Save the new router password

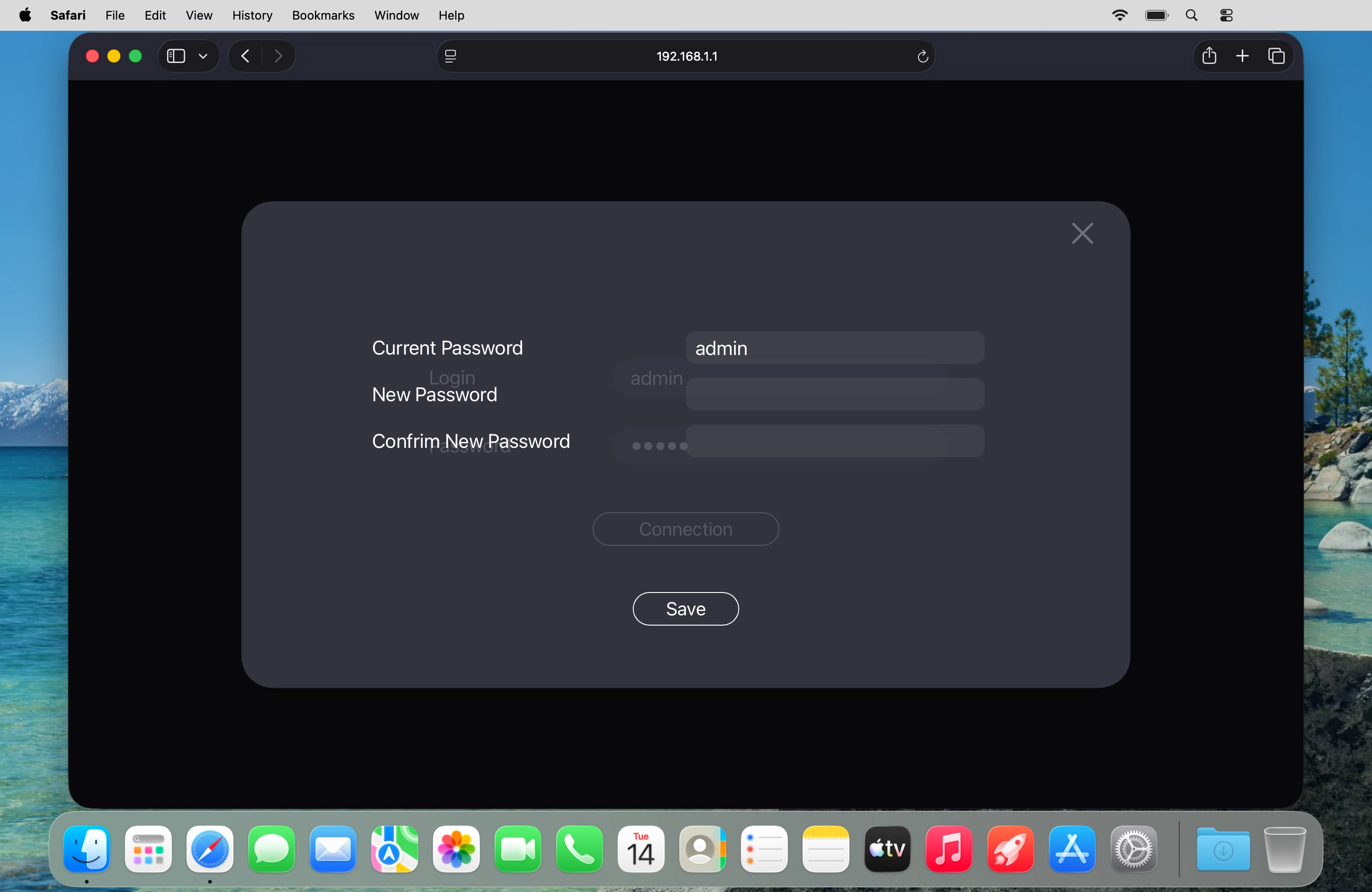pos(686,608)
